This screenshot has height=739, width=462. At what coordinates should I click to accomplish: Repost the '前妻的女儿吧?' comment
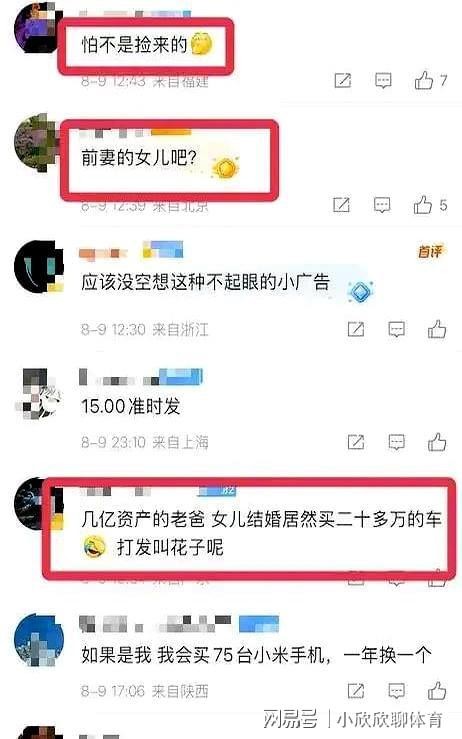341,205
